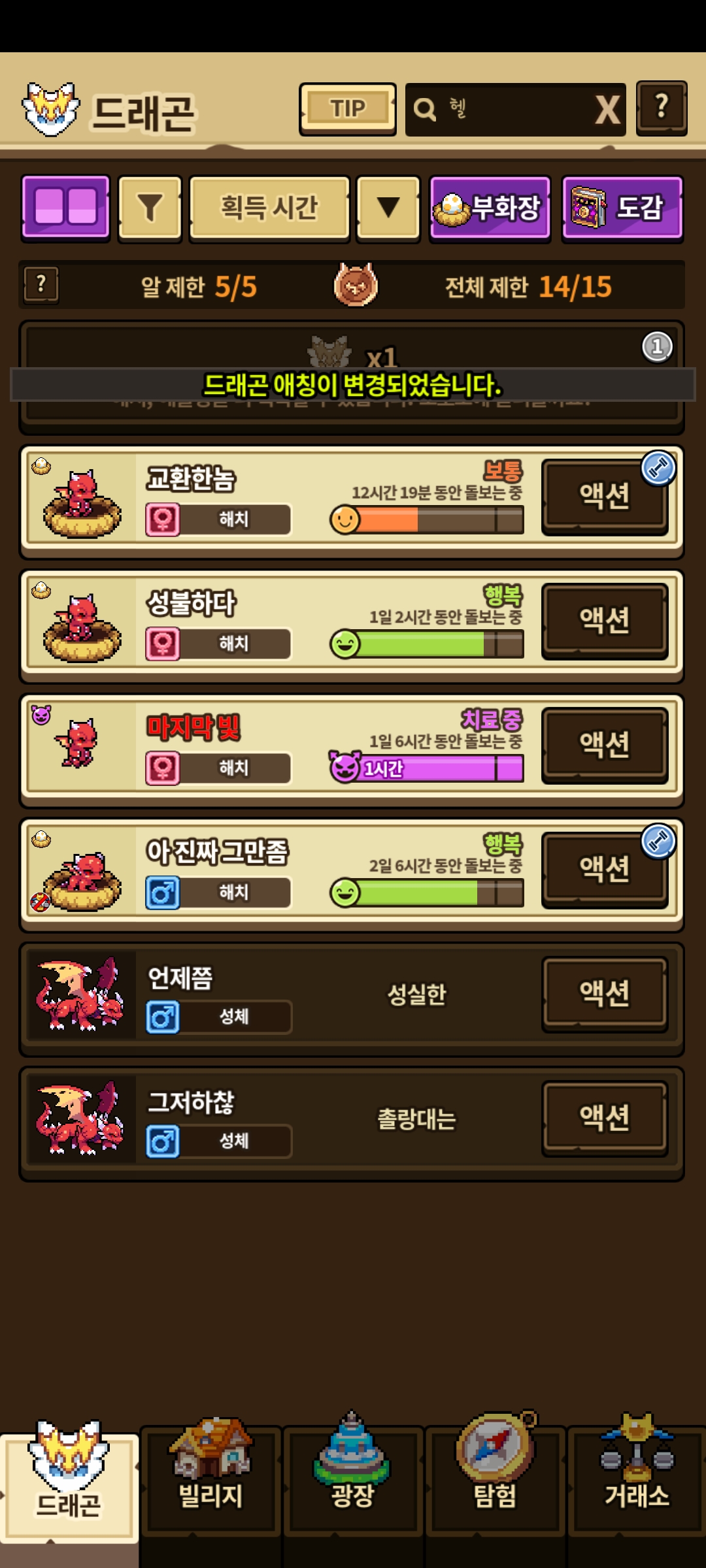Open the 획득 시간 sort selector

point(269,209)
